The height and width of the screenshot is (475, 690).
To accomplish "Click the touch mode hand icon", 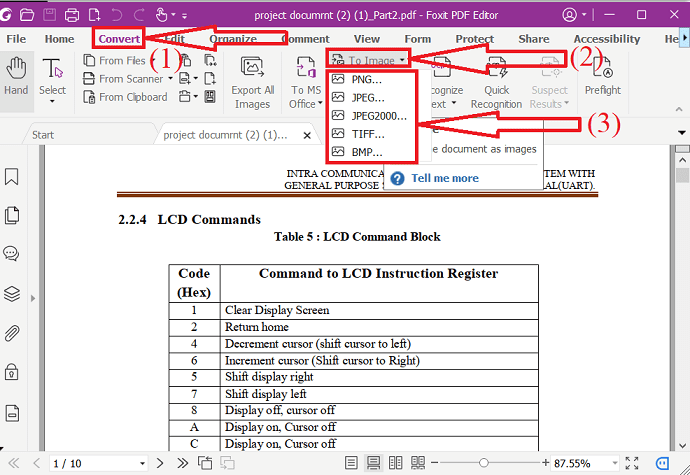I will [x=161, y=15].
